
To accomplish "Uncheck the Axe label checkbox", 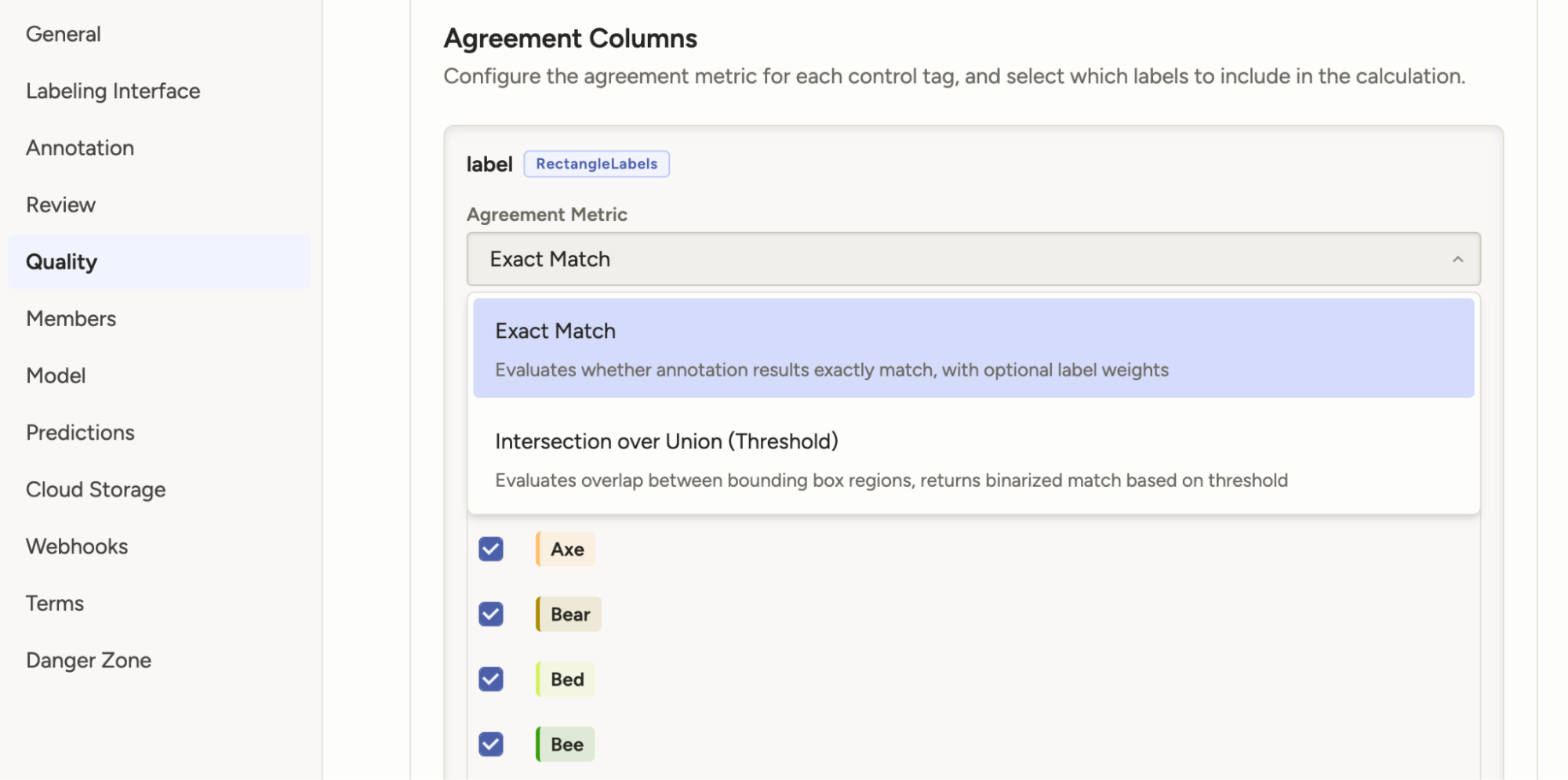I will 491,549.
